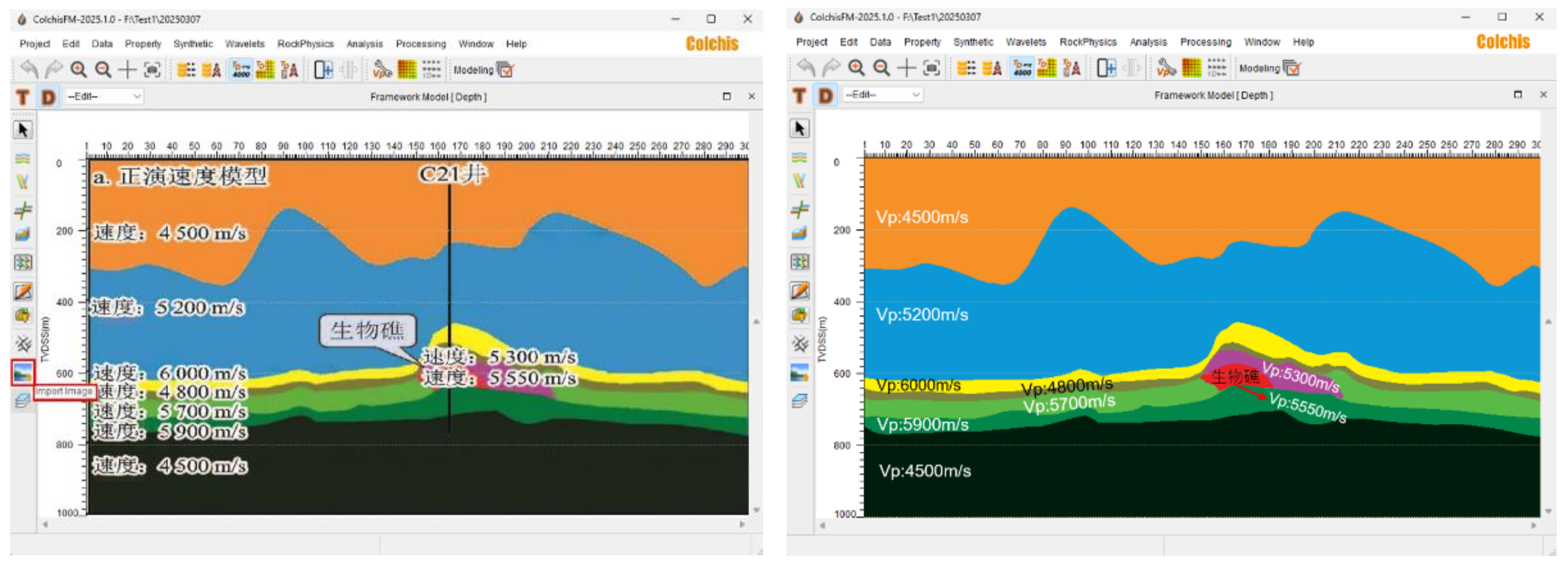Click Zoom Out magnifier in left window

tap(104, 69)
